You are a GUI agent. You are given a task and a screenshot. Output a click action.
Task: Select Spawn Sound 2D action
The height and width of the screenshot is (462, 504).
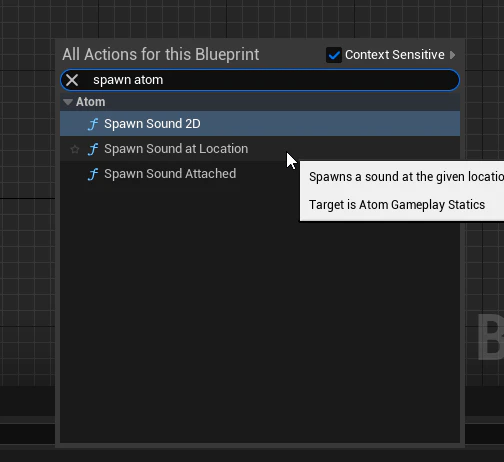click(x=260, y=124)
